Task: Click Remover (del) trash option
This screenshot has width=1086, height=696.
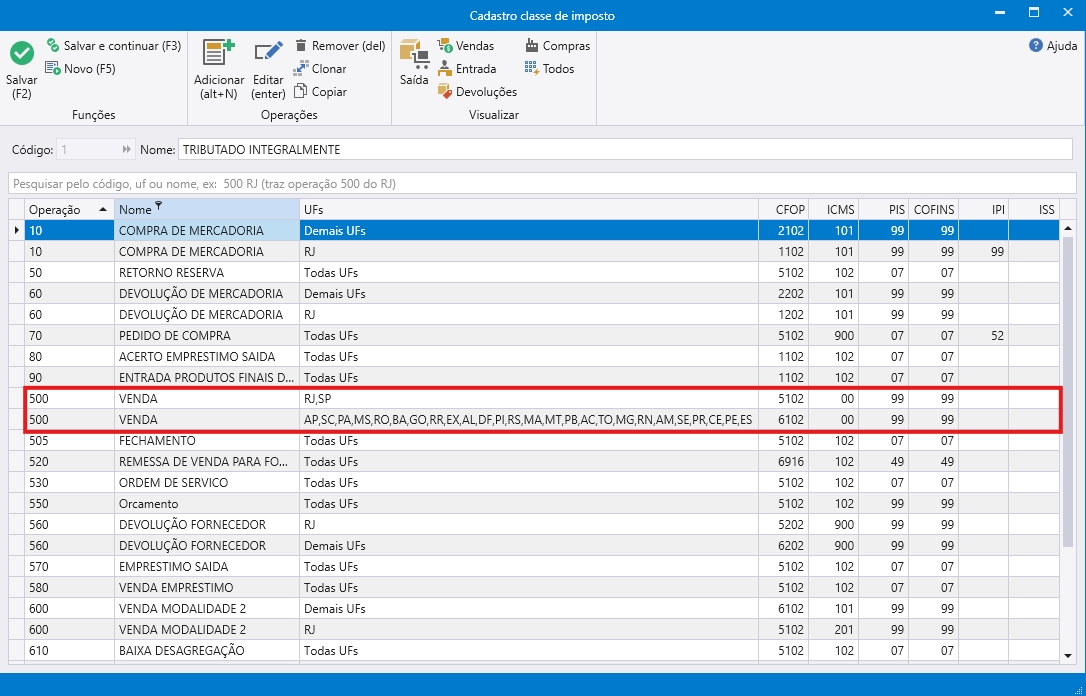Action: [339, 46]
